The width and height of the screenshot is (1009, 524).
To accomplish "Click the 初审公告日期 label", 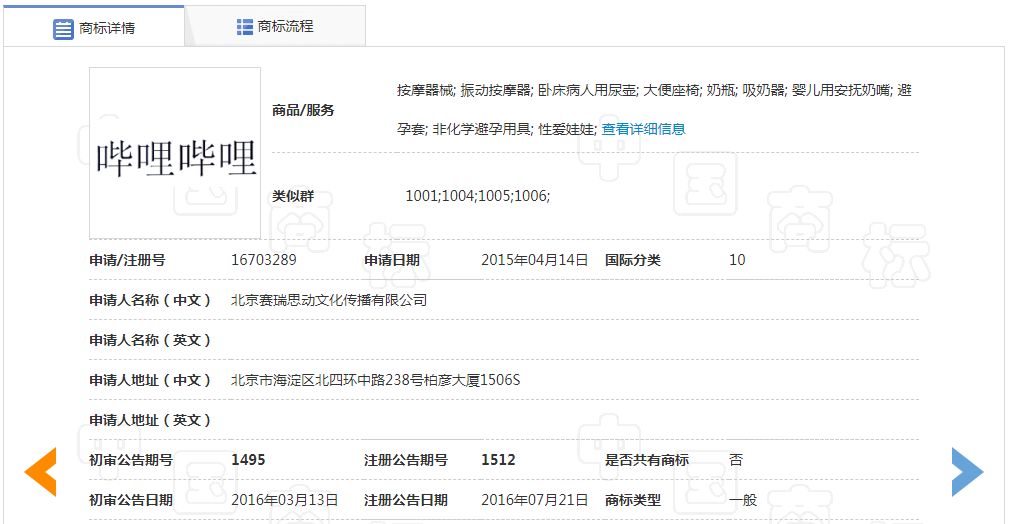I will [x=131, y=500].
